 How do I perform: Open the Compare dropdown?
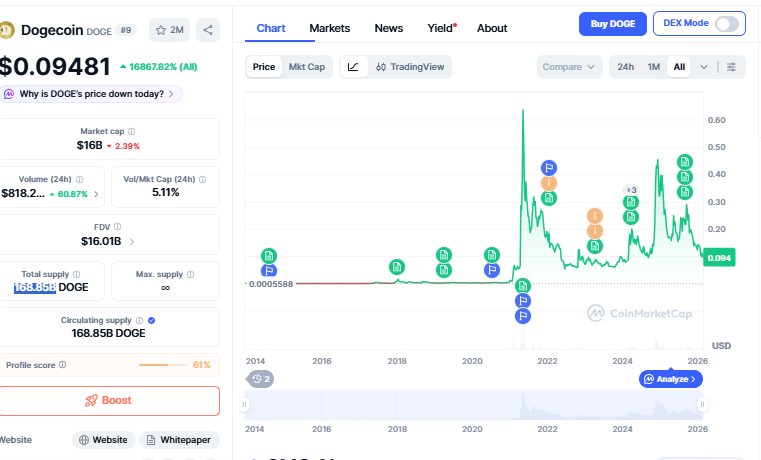pos(570,67)
